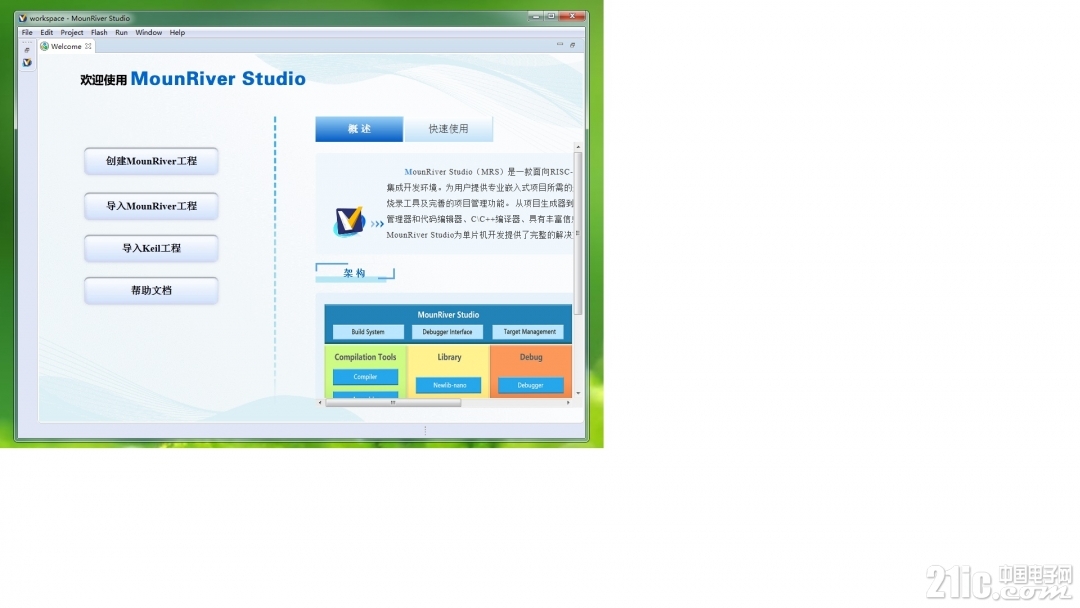Click the Target Management box

point(529,332)
